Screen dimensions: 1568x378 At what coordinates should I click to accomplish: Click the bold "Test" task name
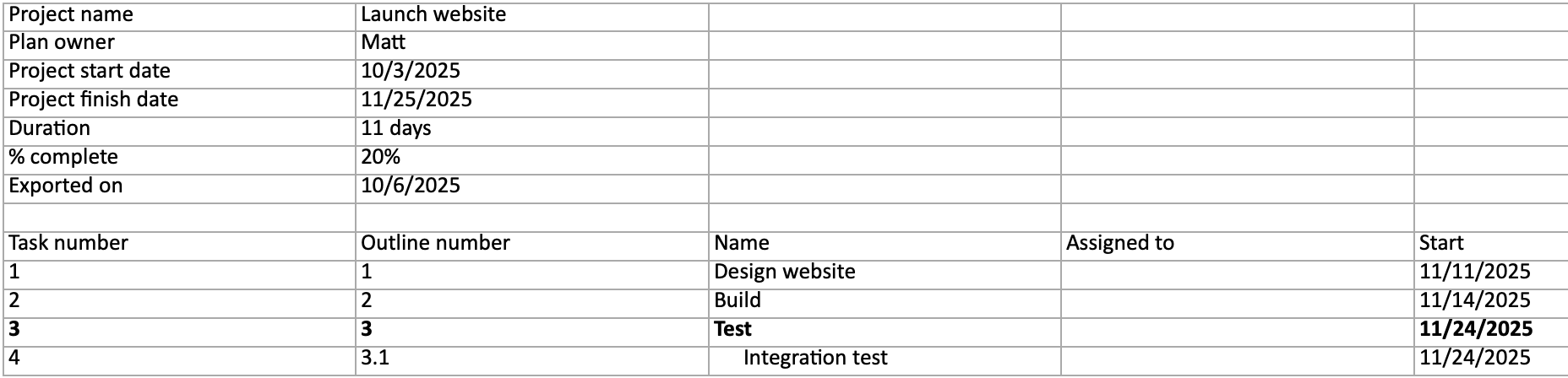[x=732, y=329]
